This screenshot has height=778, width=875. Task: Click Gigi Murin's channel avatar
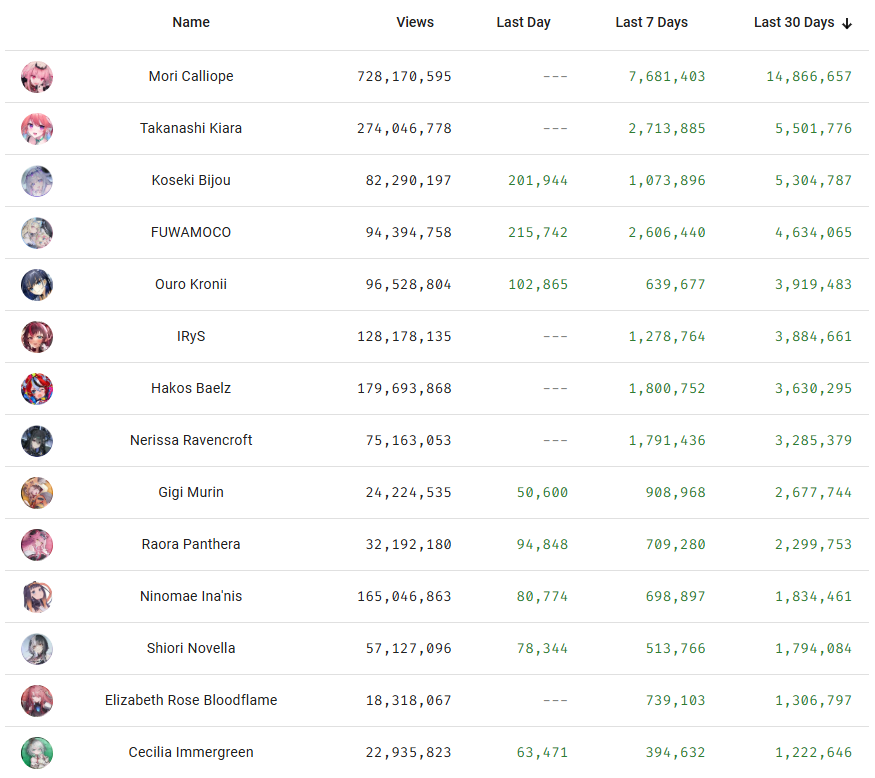point(37,493)
